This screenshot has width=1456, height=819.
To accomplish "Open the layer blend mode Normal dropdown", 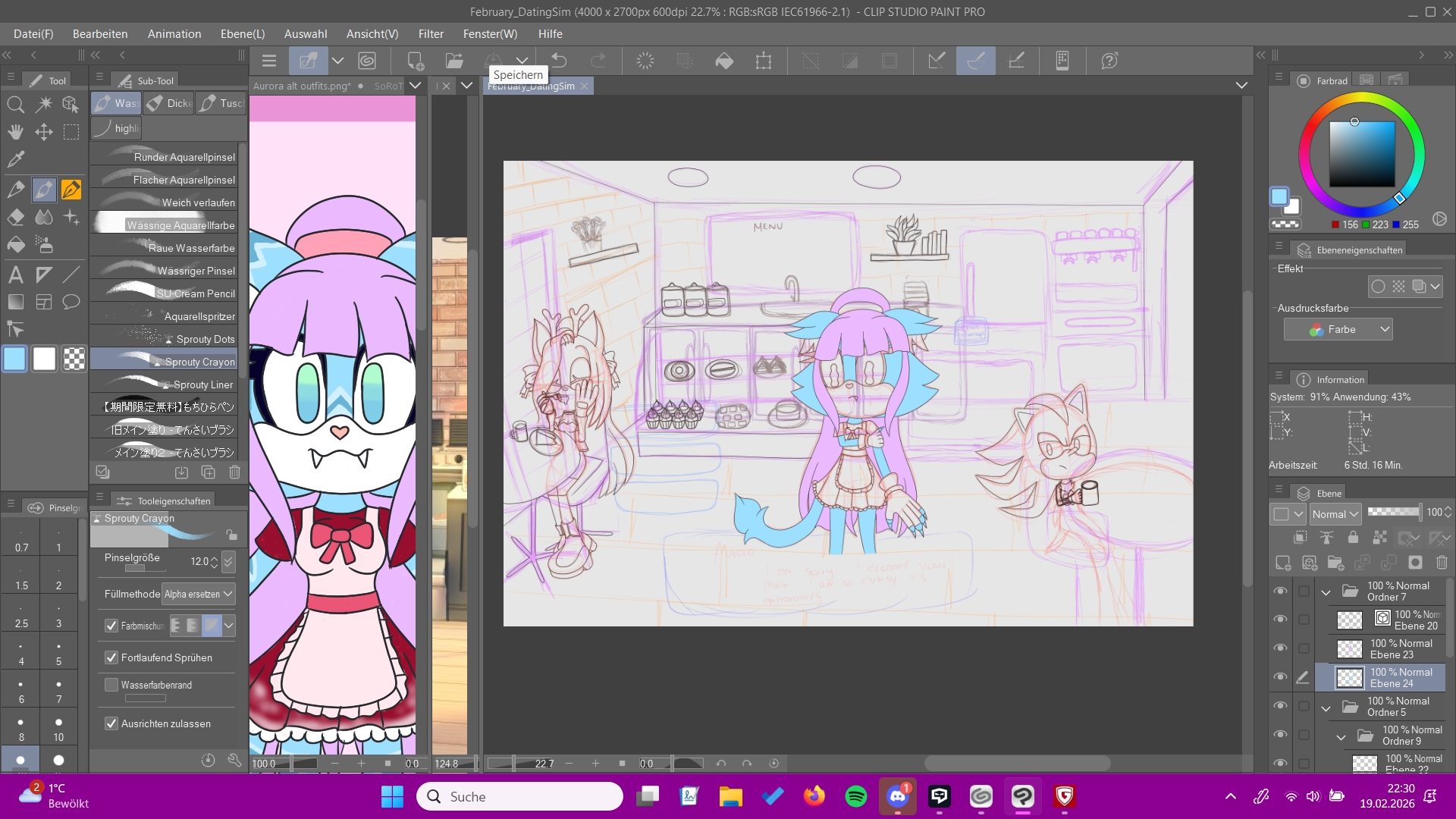I will tap(1335, 513).
